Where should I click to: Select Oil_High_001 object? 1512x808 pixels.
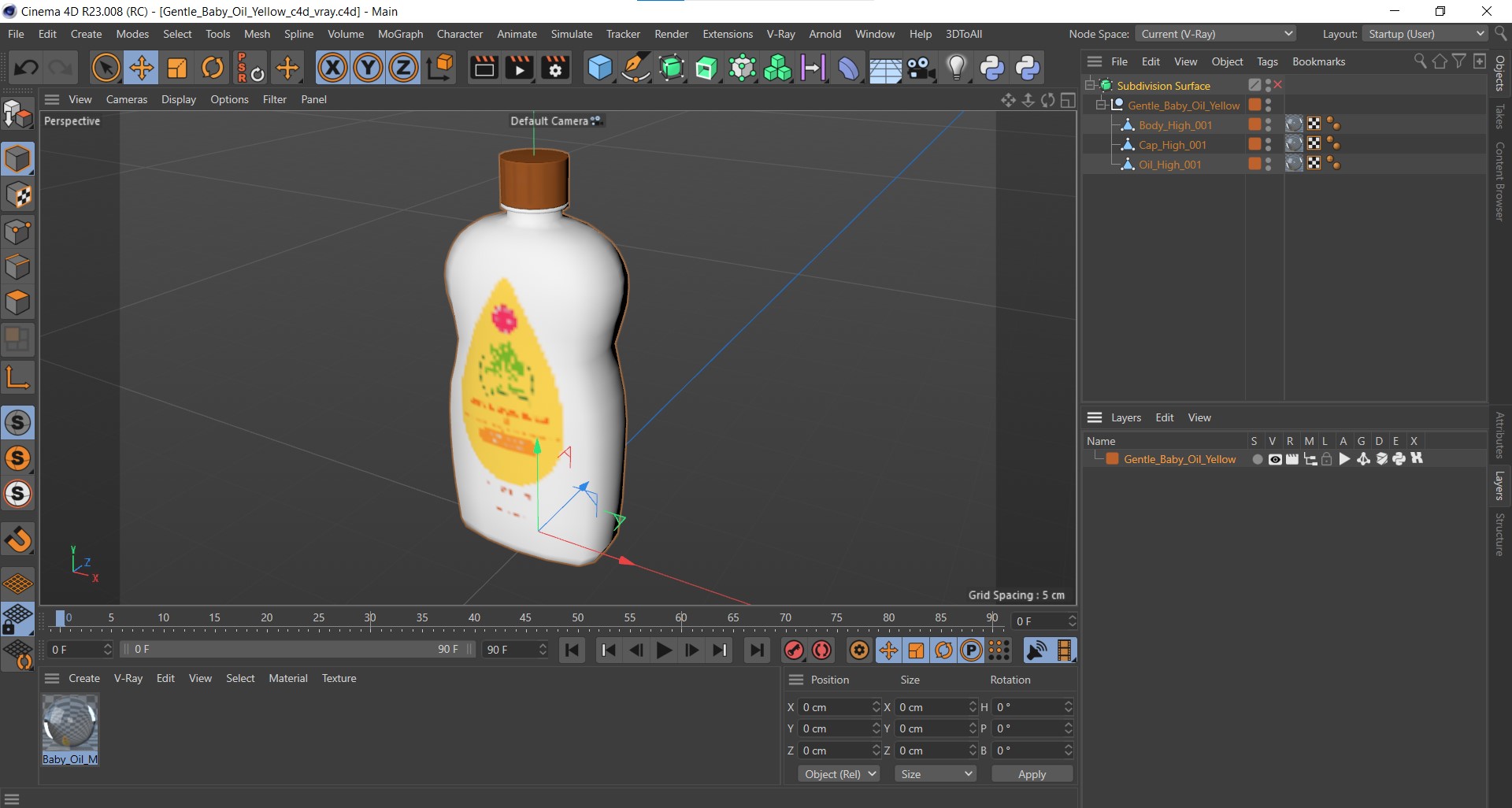[x=1169, y=165]
